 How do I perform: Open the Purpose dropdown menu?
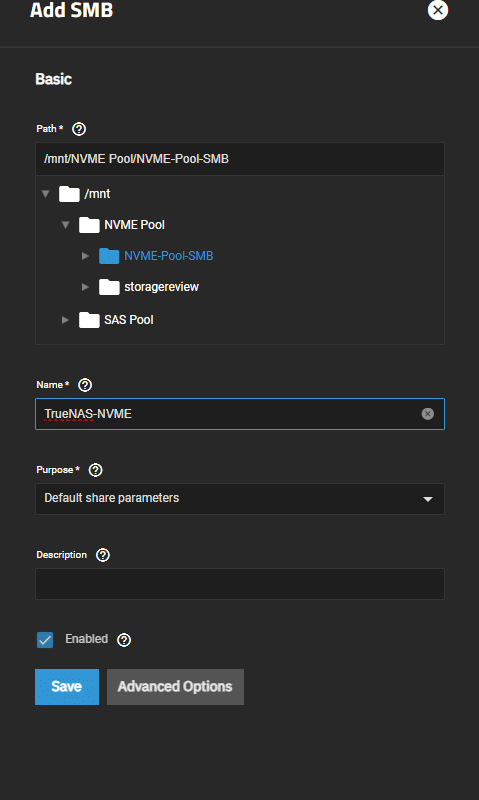tap(240, 499)
